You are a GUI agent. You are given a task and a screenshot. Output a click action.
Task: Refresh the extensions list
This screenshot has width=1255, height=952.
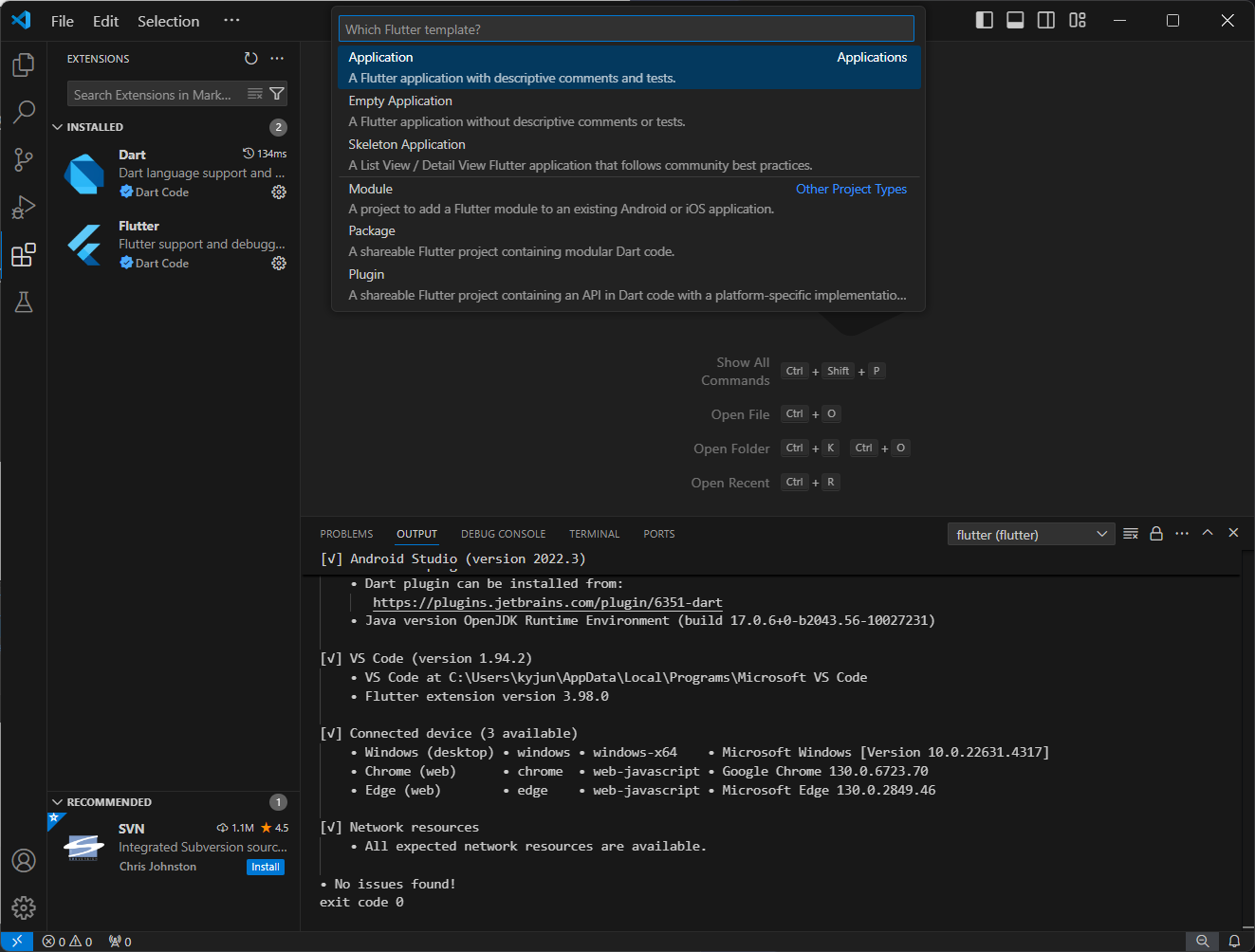250,59
